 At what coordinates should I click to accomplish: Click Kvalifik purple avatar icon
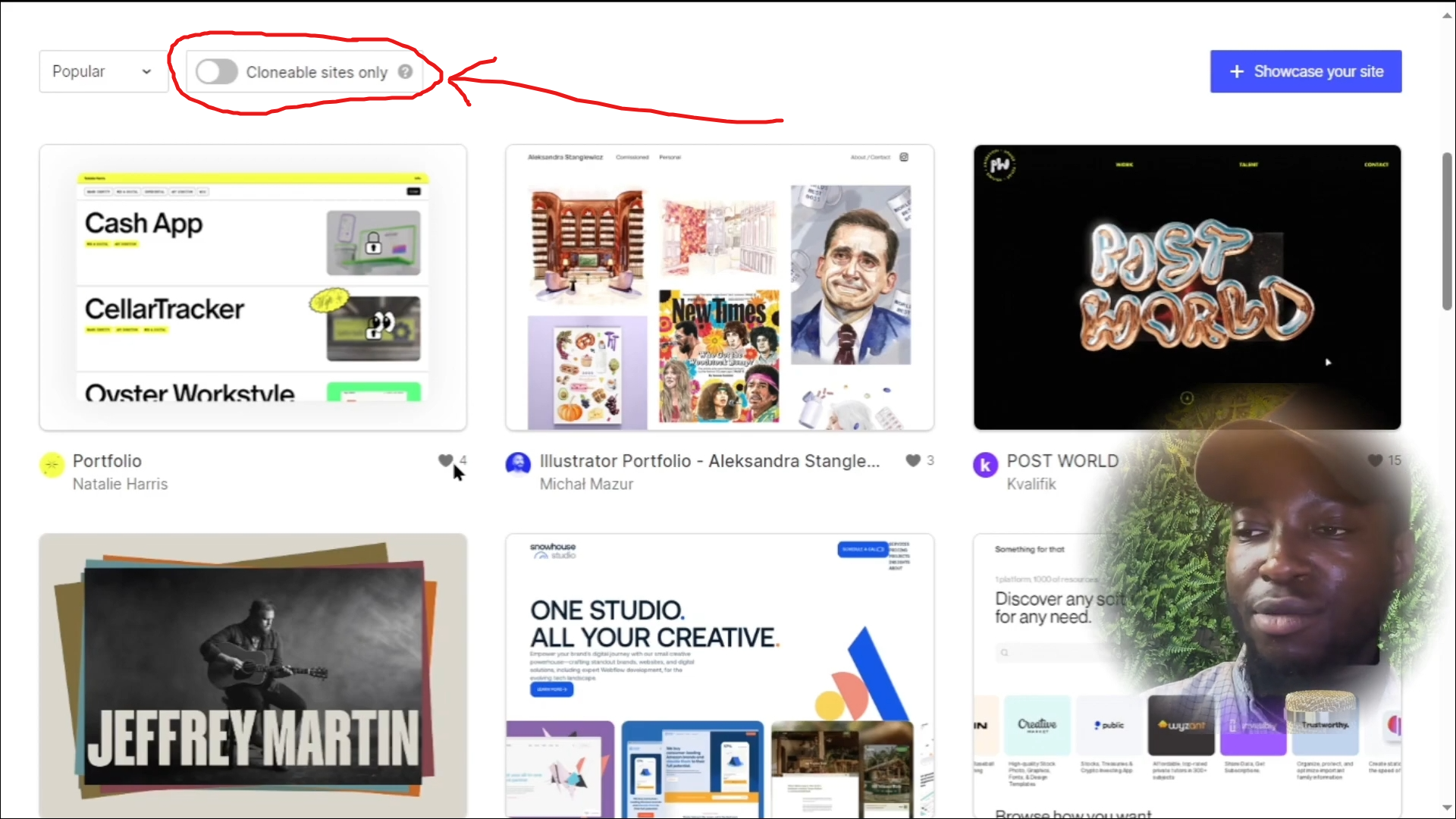click(985, 464)
